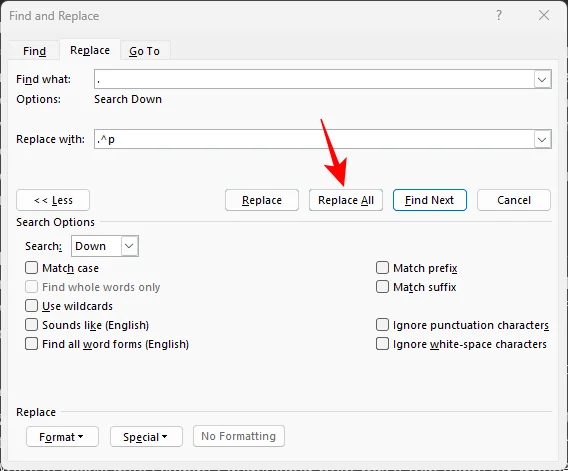Expand the Find what history dropdown
568x471 pixels.
[x=542, y=79]
